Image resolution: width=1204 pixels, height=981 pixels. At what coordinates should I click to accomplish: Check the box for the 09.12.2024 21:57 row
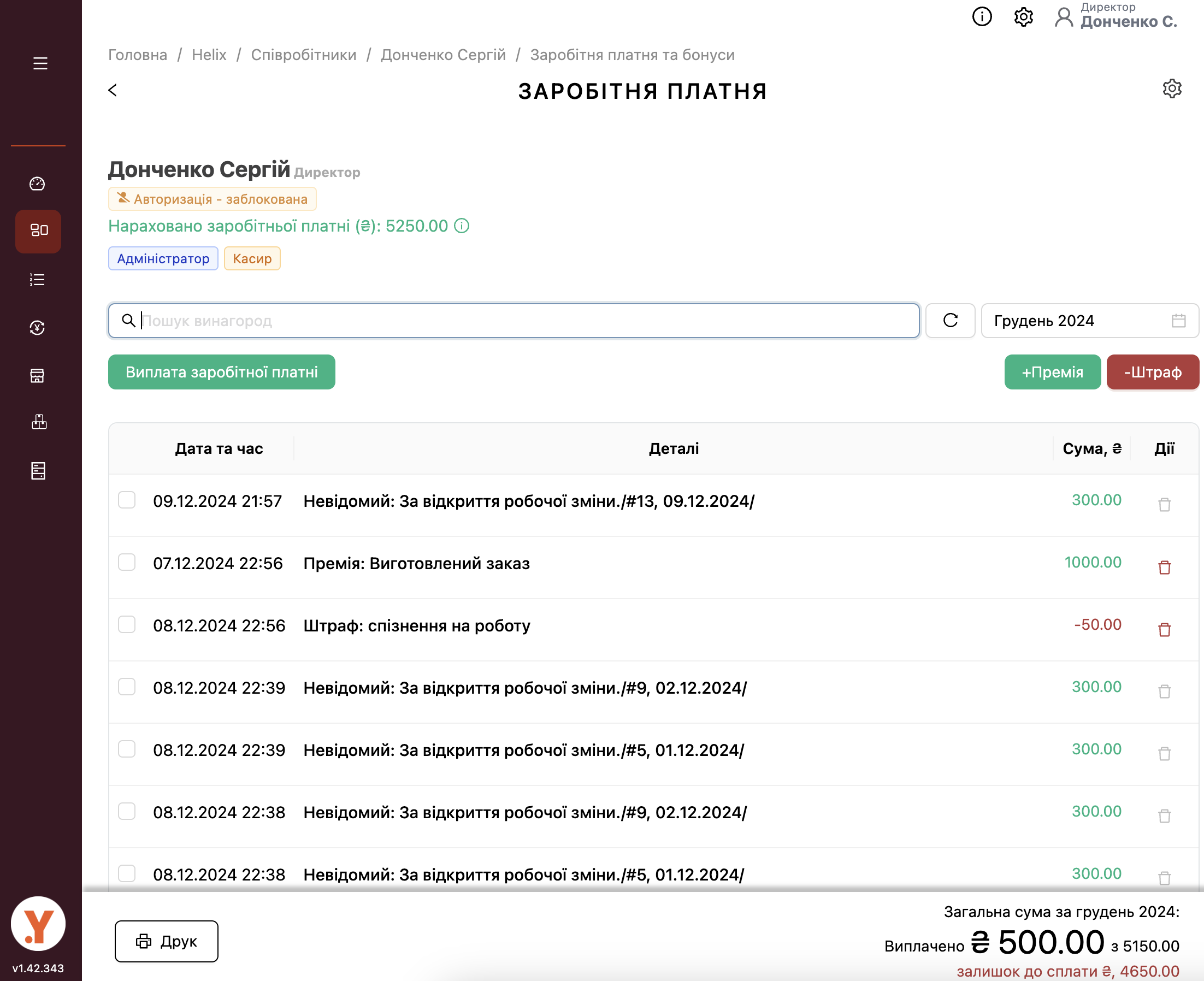pos(127,500)
